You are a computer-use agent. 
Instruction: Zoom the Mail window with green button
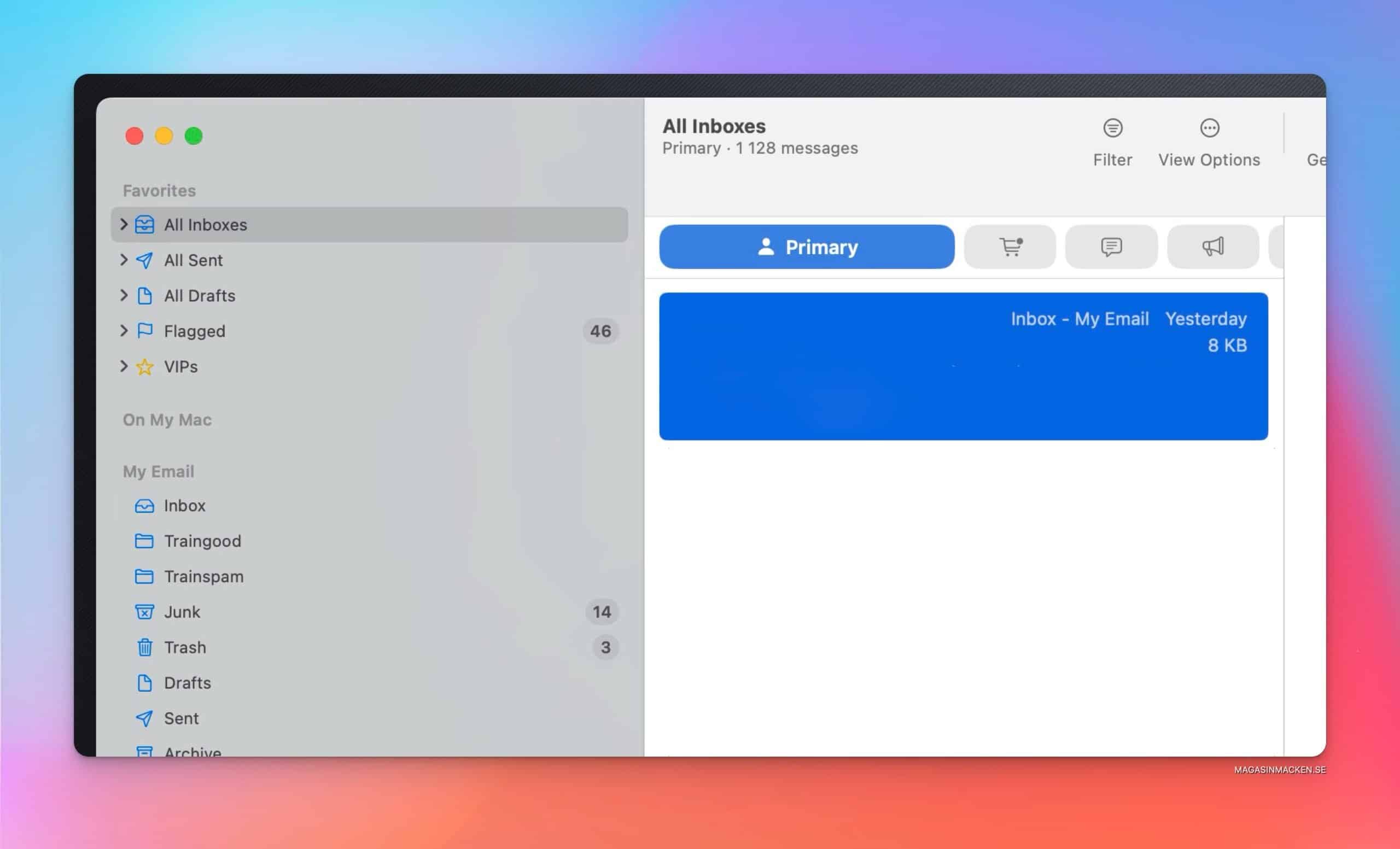tap(194, 136)
